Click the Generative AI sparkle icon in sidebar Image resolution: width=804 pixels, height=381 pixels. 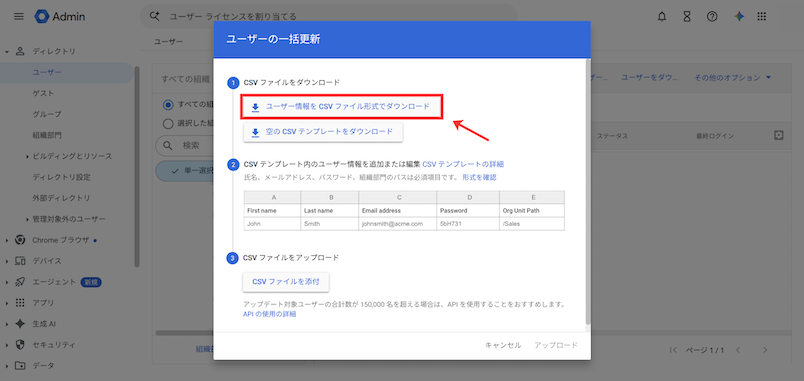(x=21, y=324)
